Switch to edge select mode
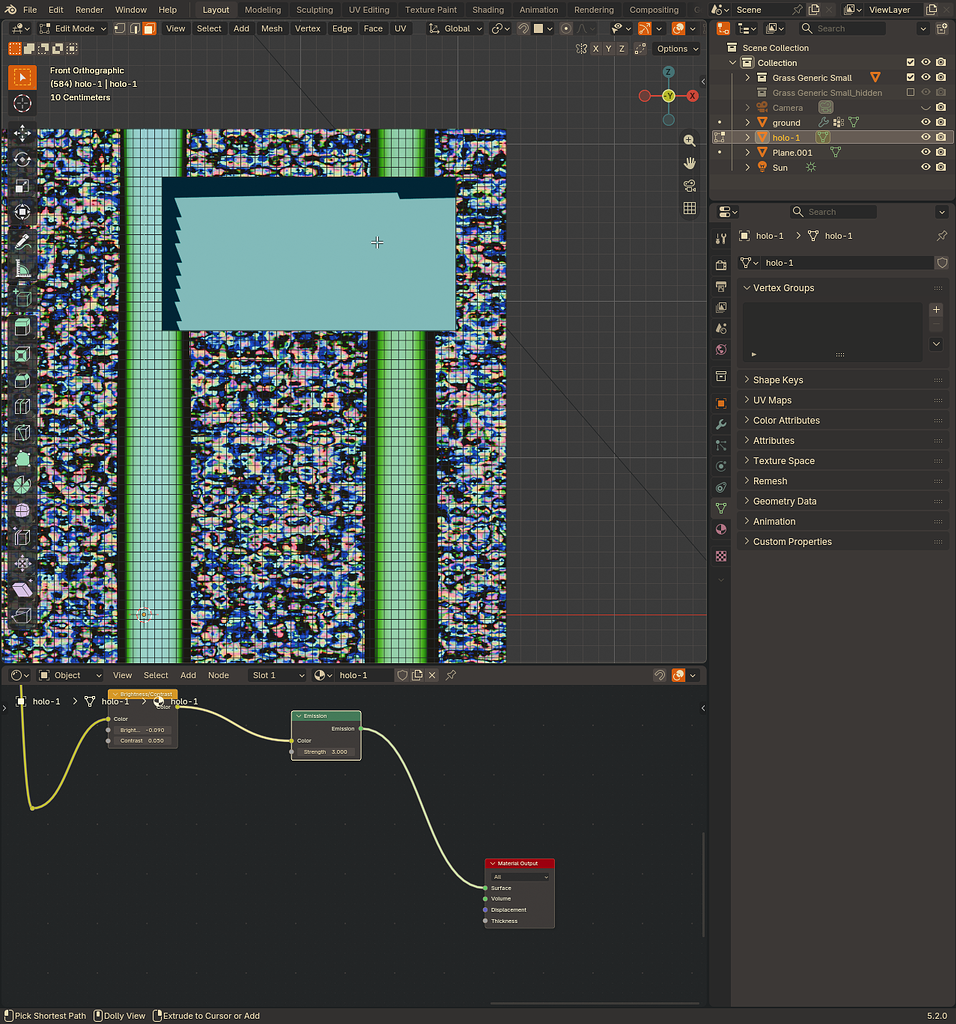Image resolution: width=956 pixels, height=1024 pixels. 135,29
